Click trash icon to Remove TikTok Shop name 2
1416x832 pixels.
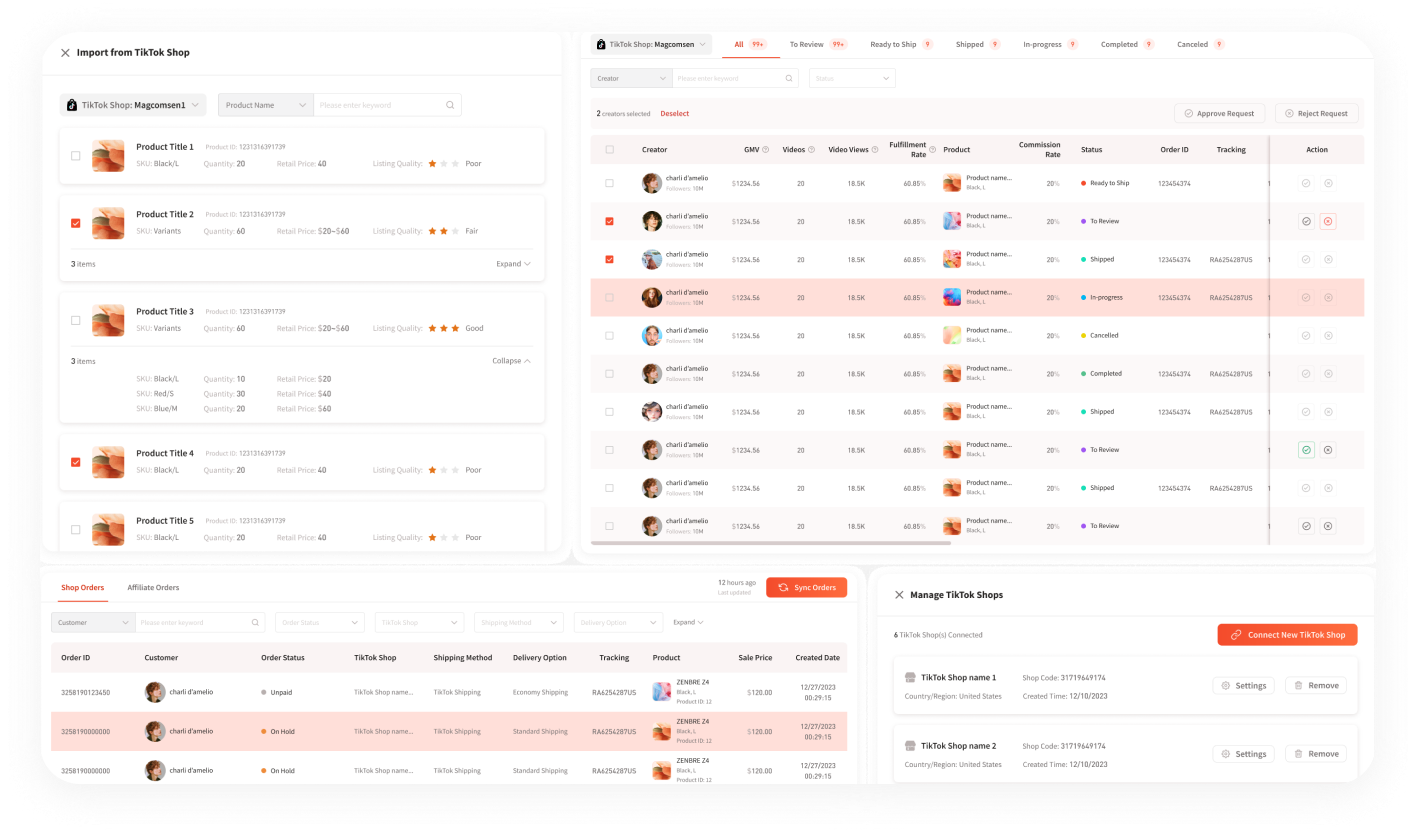(1298, 754)
